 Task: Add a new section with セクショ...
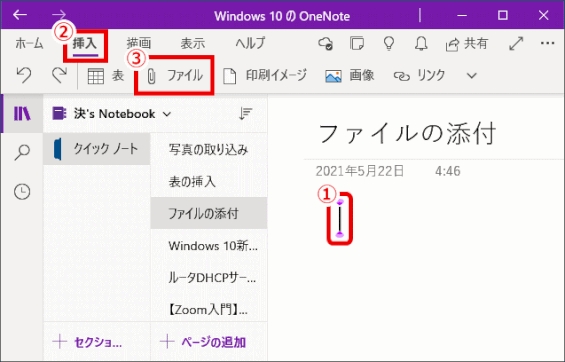point(88,342)
